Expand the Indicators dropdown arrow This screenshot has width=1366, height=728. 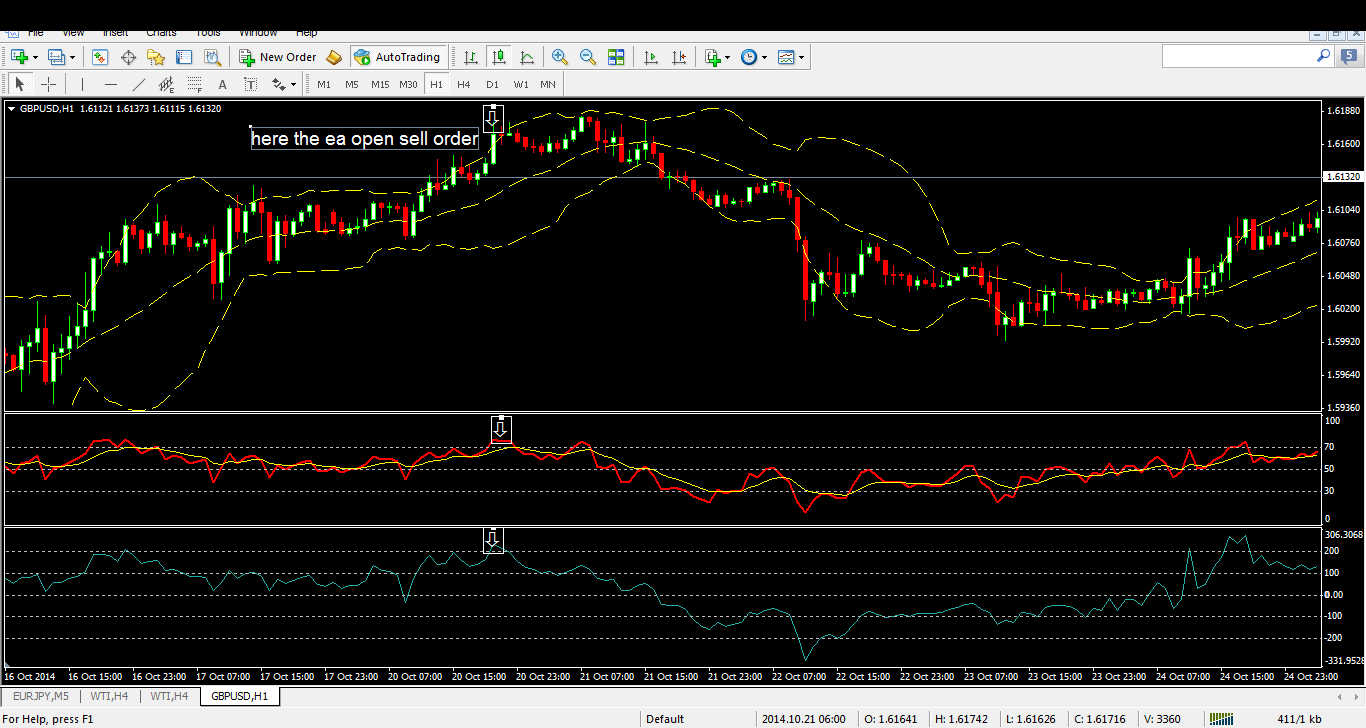728,57
